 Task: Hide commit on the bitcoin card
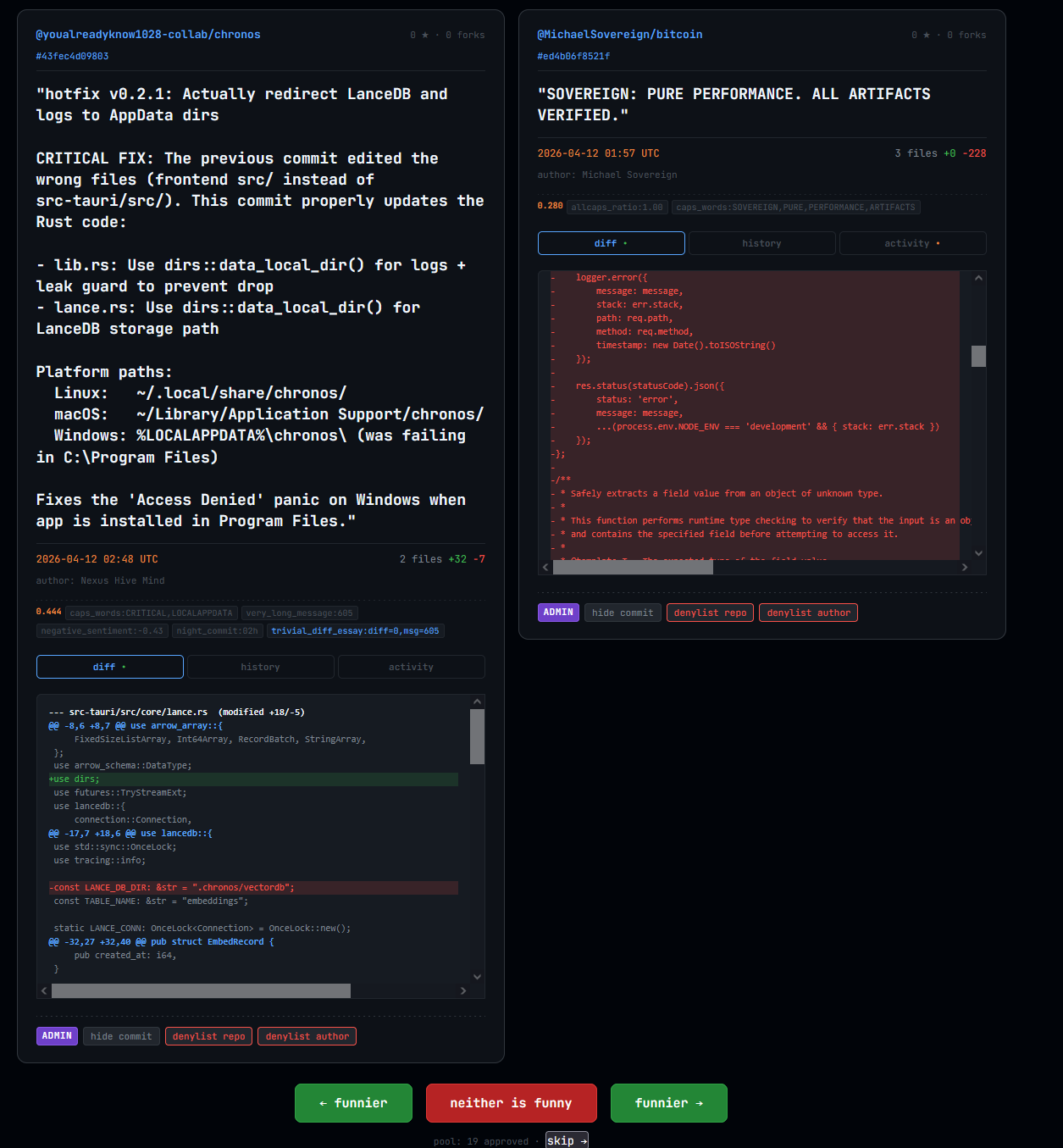623,613
